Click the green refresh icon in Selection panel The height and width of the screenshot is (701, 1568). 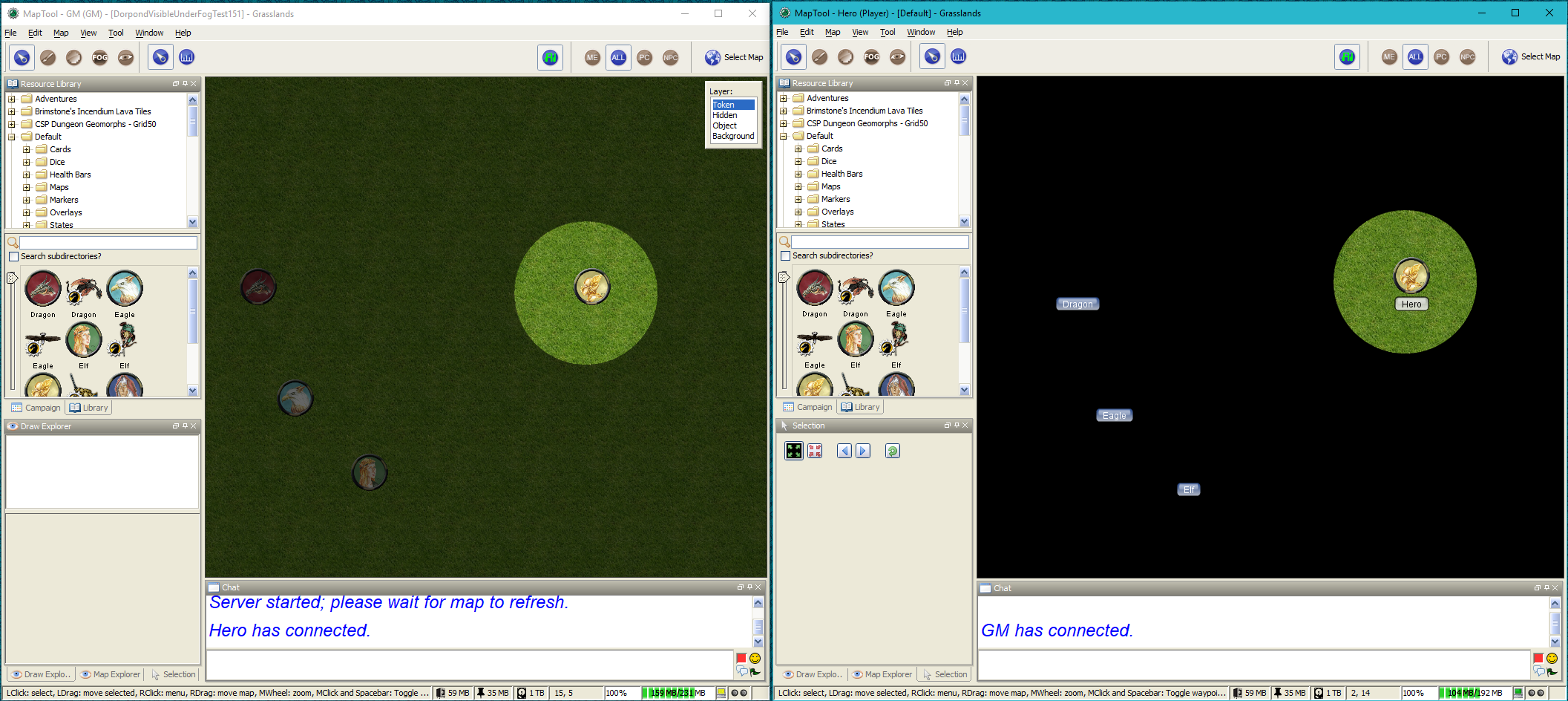coord(893,451)
